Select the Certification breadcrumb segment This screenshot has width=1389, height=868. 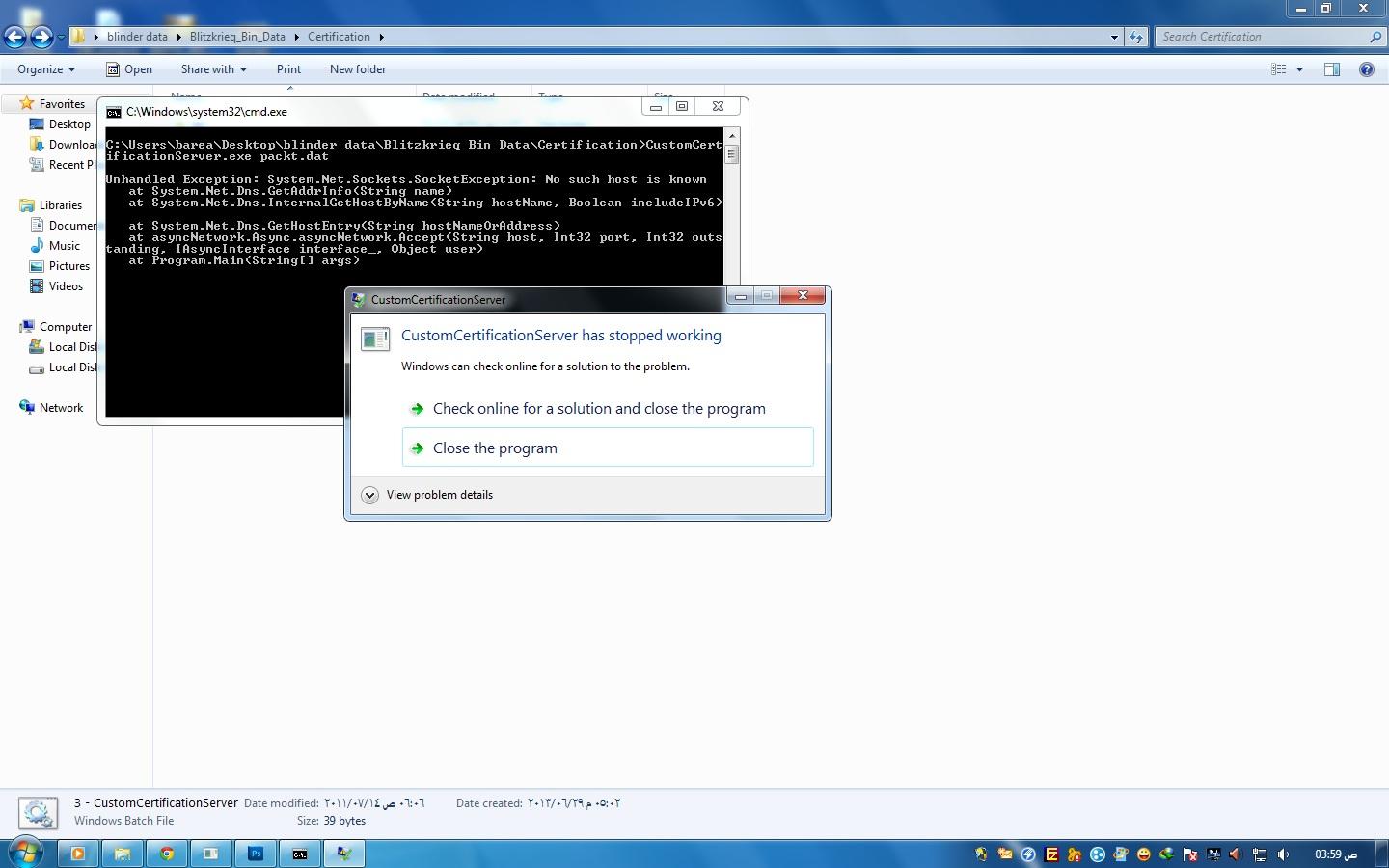(x=339, y=37)
